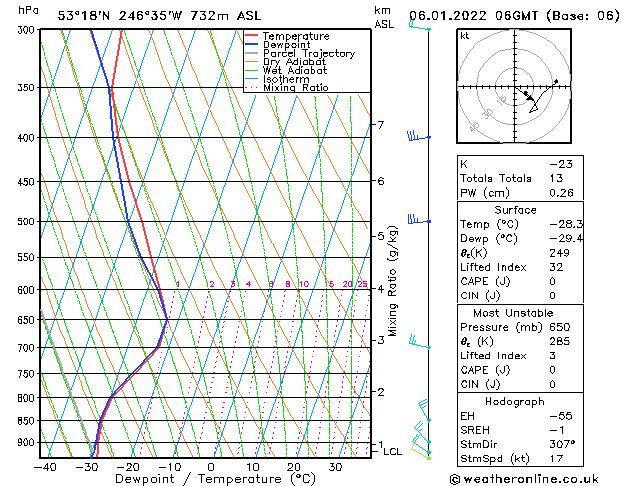Click the K index value -23
Image resolution: width=629 pixels, height=486 pixels.
click(x=561, y=164)
